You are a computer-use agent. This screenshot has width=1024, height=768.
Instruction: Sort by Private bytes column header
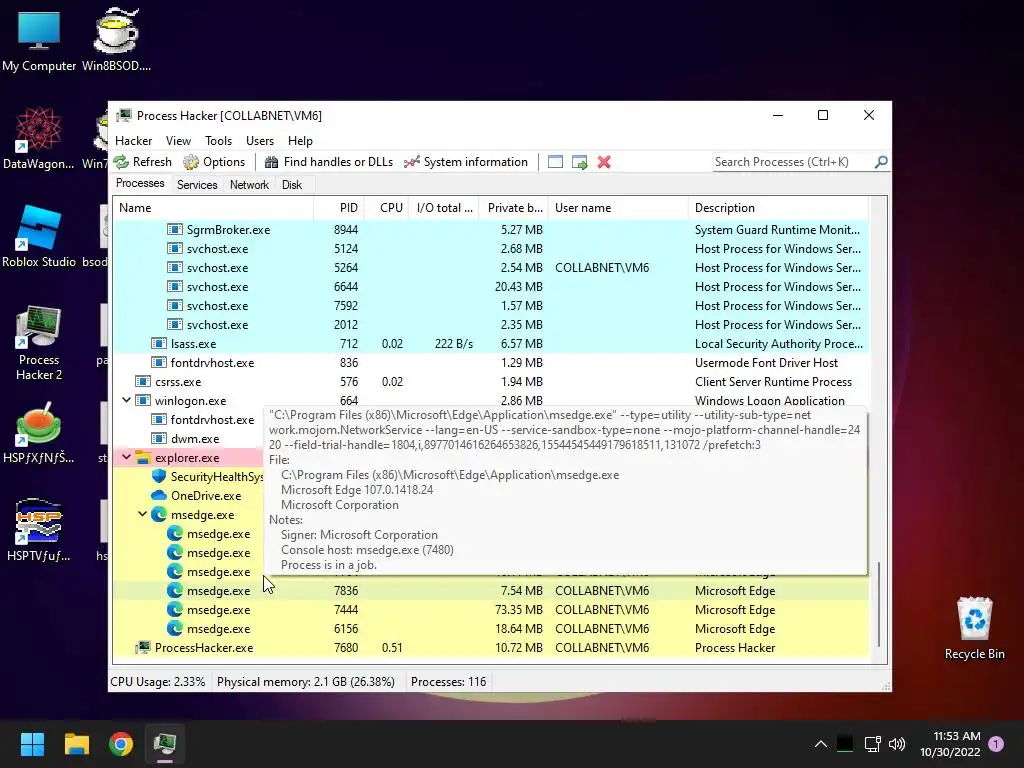(513, 208)
